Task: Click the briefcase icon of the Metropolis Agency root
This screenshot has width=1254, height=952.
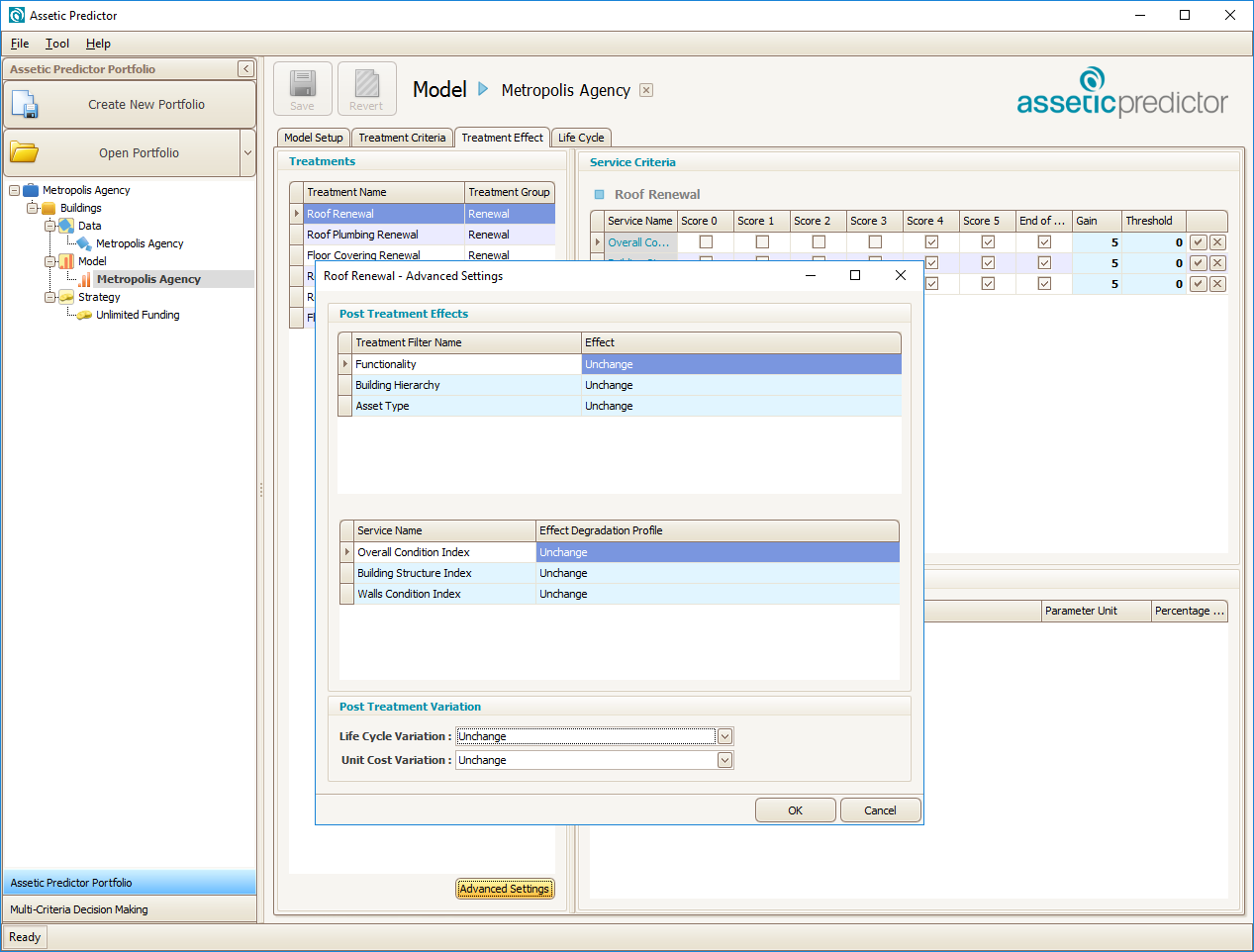Action: [31, 190]
